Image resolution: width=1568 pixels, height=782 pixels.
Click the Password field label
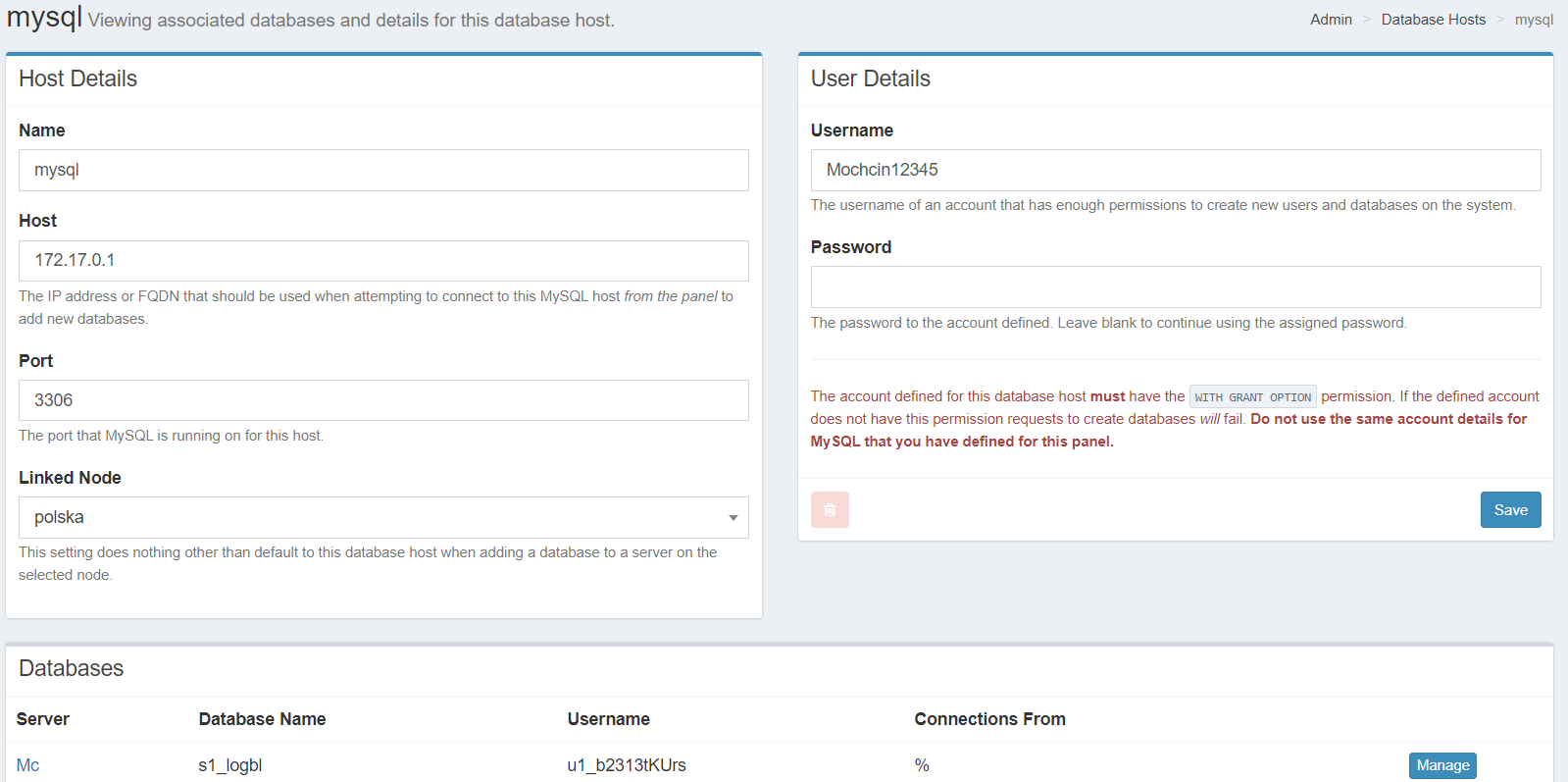click(x=850, y=247)
